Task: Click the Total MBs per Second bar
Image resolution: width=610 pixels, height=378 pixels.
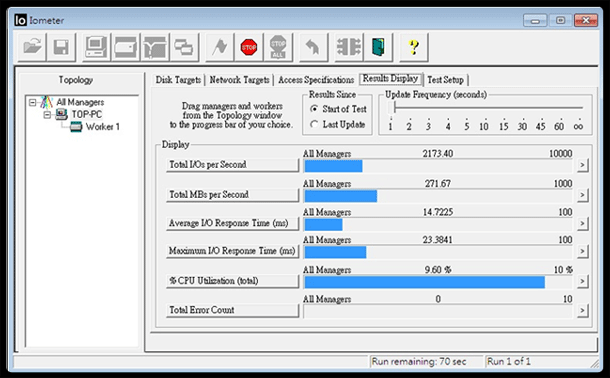Action: (x=438, y=196)
